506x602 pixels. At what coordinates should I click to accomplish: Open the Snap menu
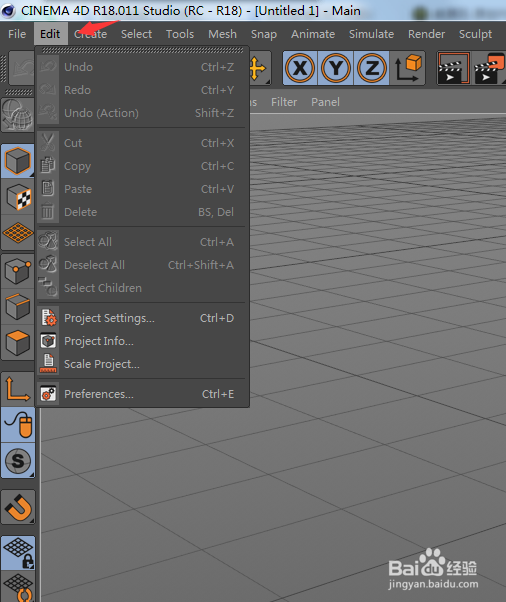click(x=264, y=34)
